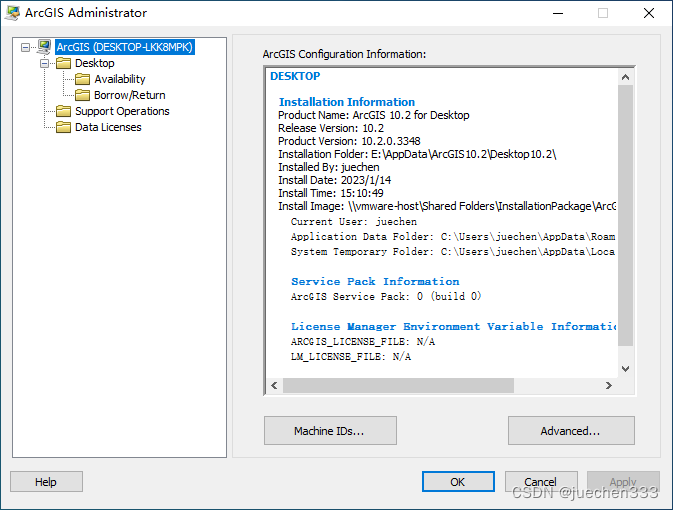Screen dimensions: 673x510
Task: Click the Cancel button
Action: click(541, 482)
